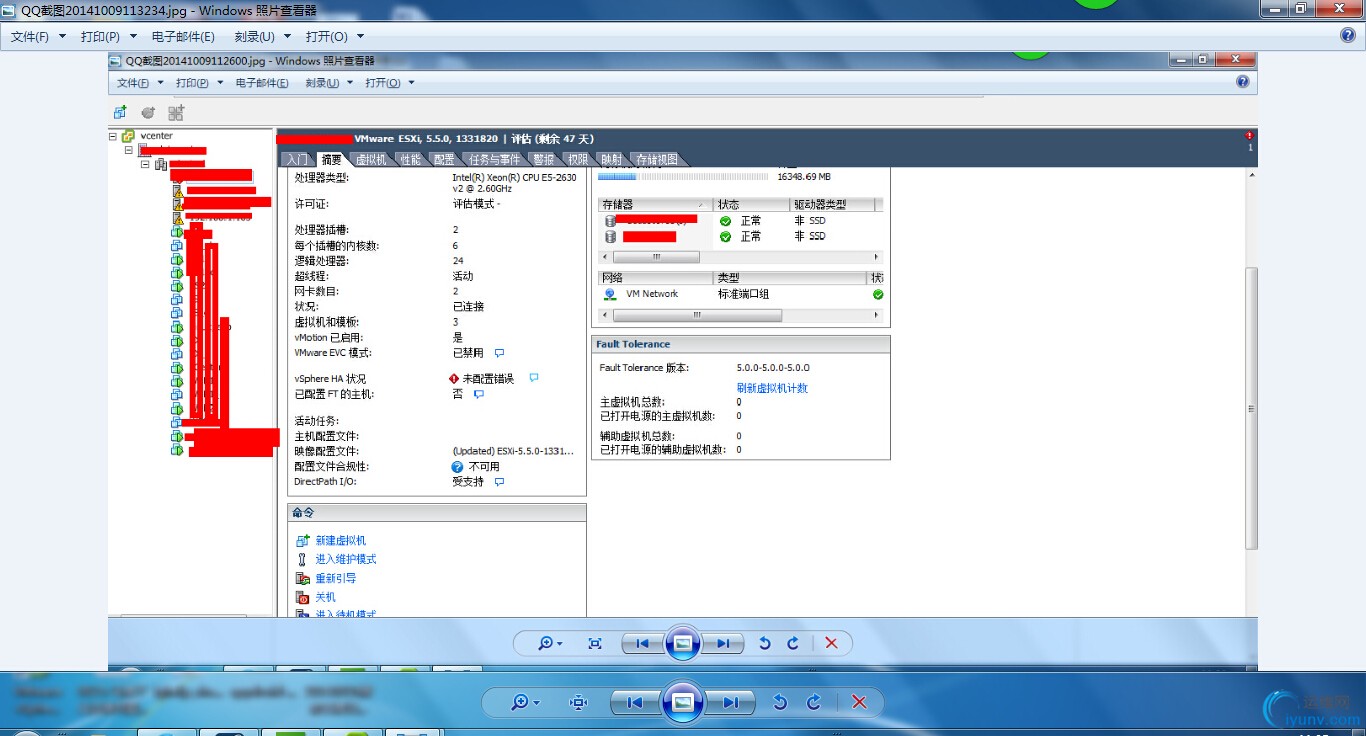Click the help icon of the inner 112600.jpg viewer
This screenshot has width=1366, height=736.
(1243, 82)
